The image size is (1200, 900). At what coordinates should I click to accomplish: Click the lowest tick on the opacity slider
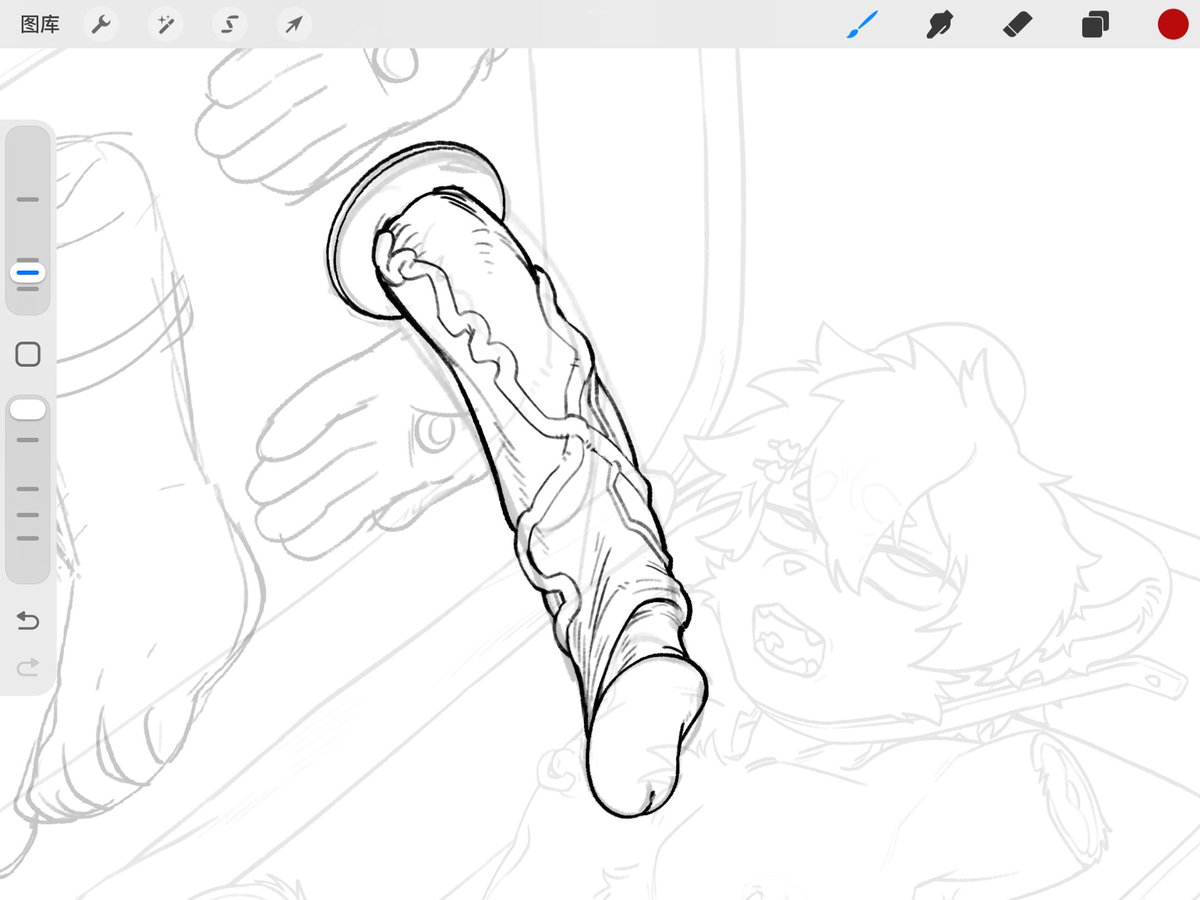[28, 538]
